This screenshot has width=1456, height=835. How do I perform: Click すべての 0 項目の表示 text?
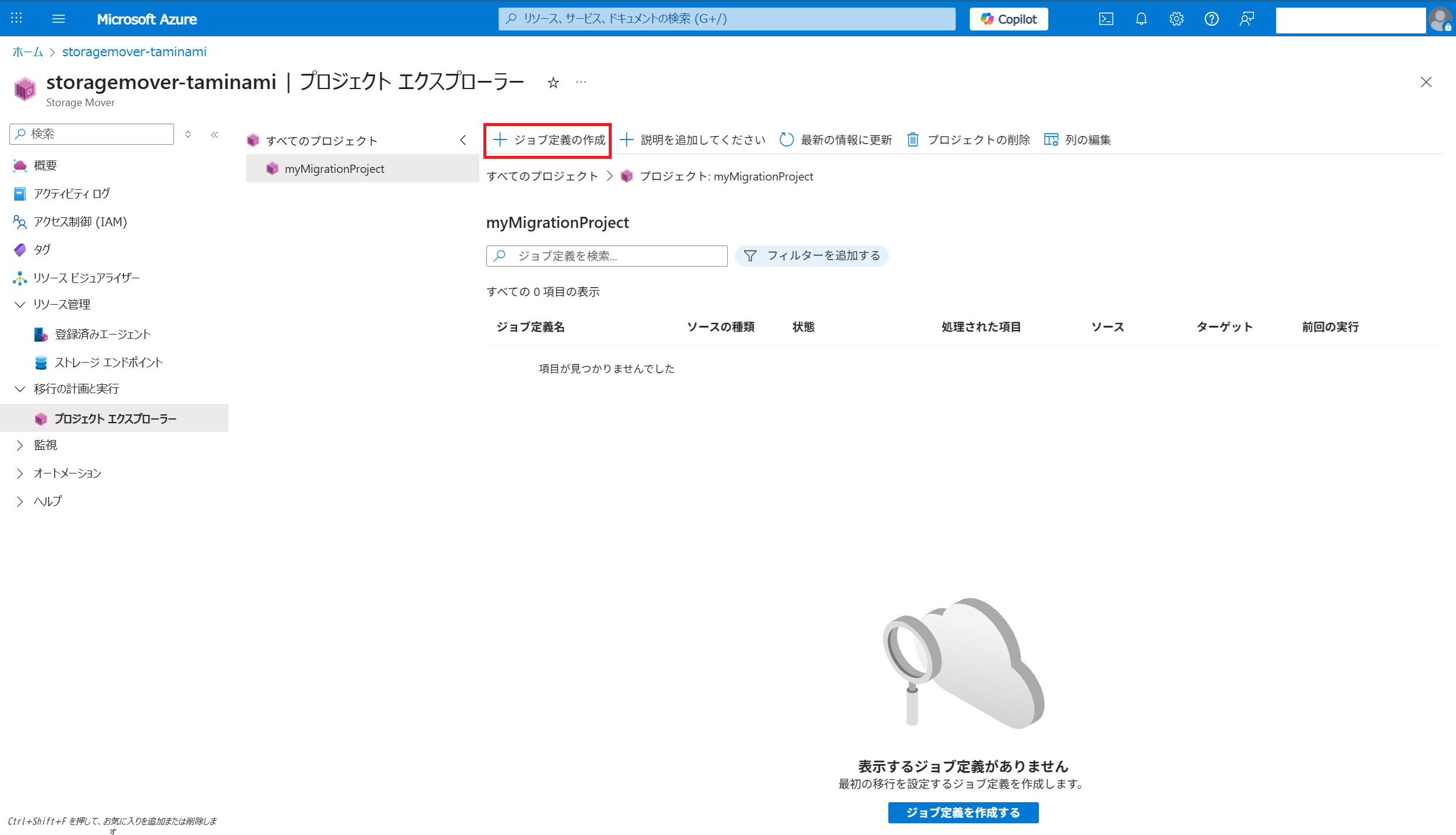point(543,292)
